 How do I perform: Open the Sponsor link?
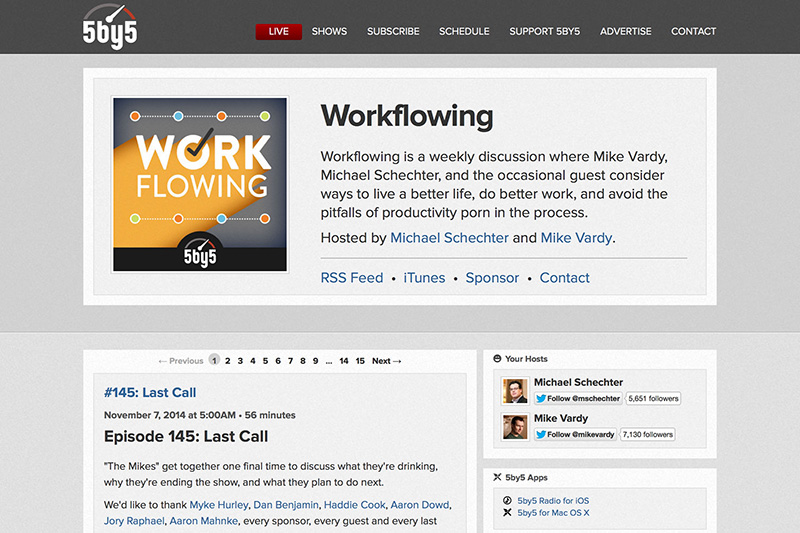coord(492,277)
